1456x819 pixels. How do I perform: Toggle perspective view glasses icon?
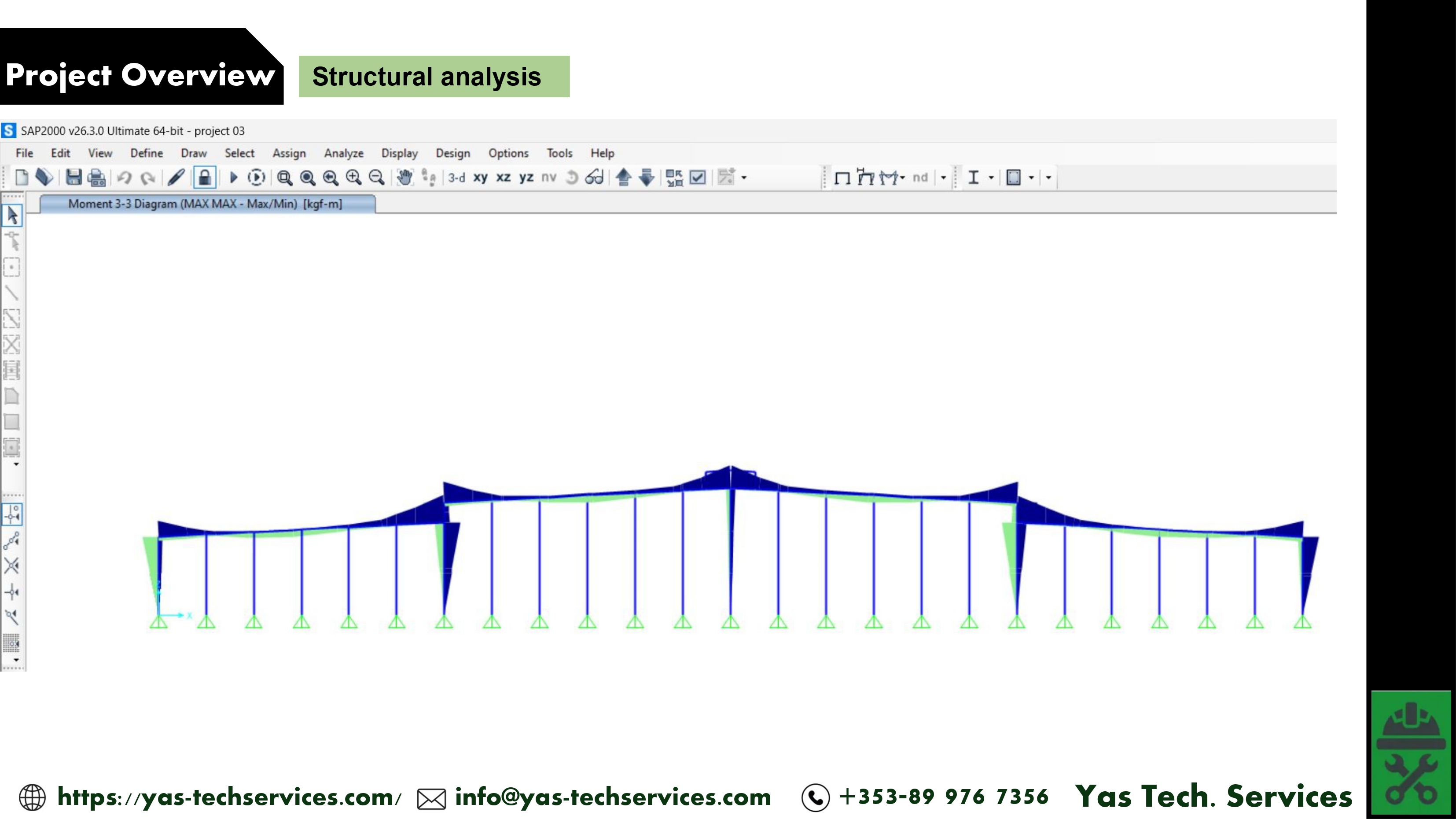click(x=594, y=177)
